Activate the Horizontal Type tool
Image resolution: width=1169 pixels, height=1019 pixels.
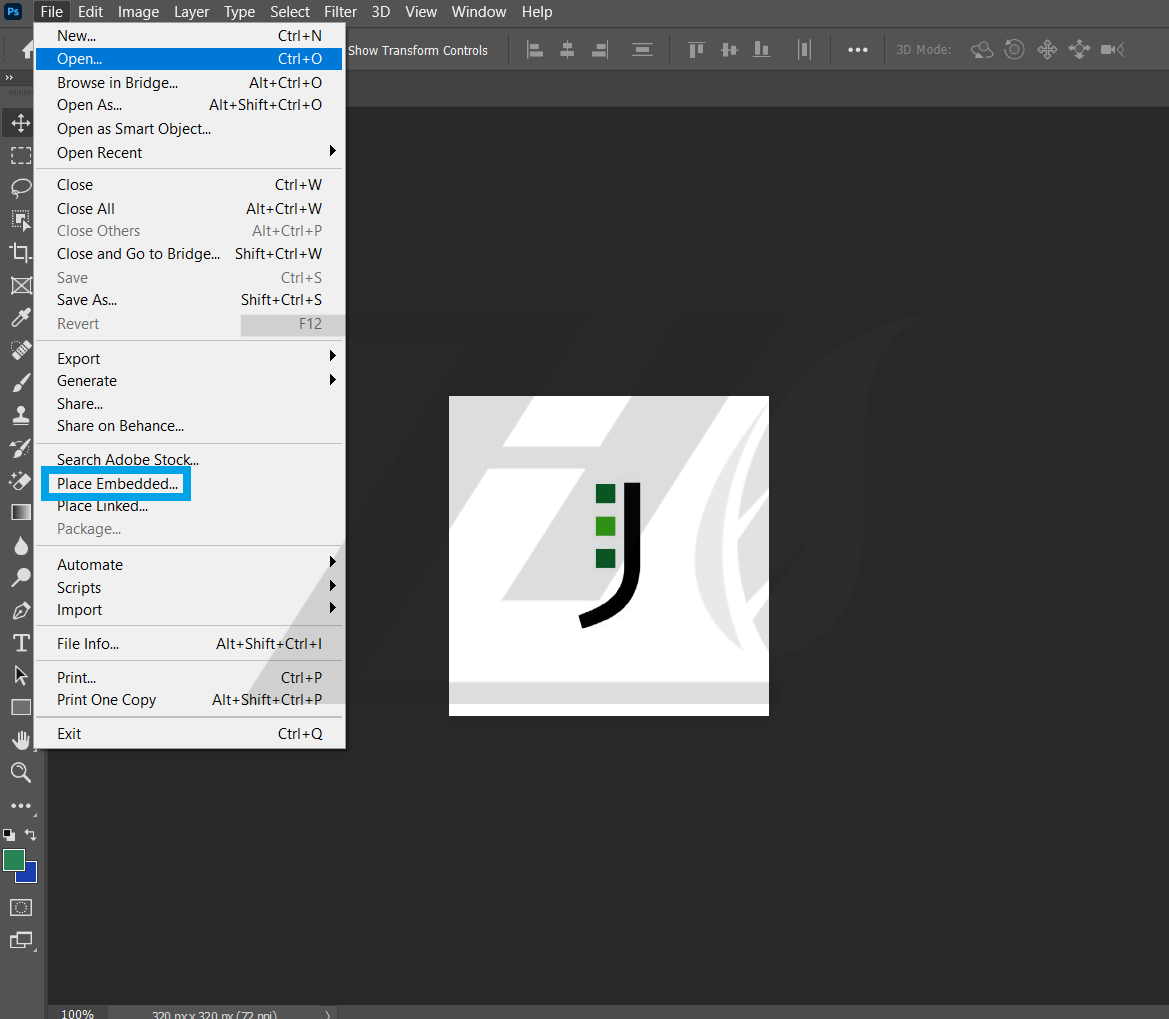point(20,642)
